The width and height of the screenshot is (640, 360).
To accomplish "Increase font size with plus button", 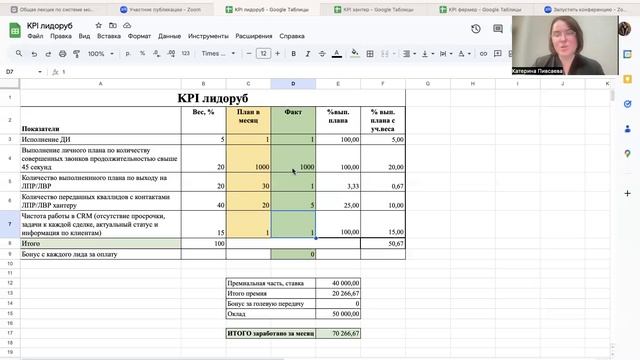I will coord(278,53).
